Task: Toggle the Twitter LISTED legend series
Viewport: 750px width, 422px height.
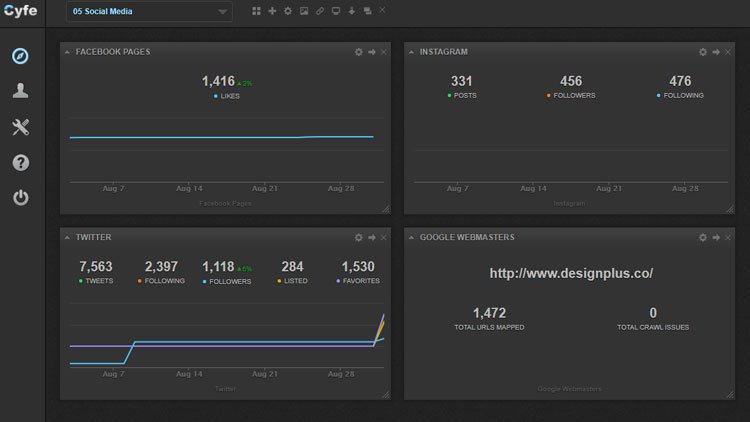Action: click(292, 281)
